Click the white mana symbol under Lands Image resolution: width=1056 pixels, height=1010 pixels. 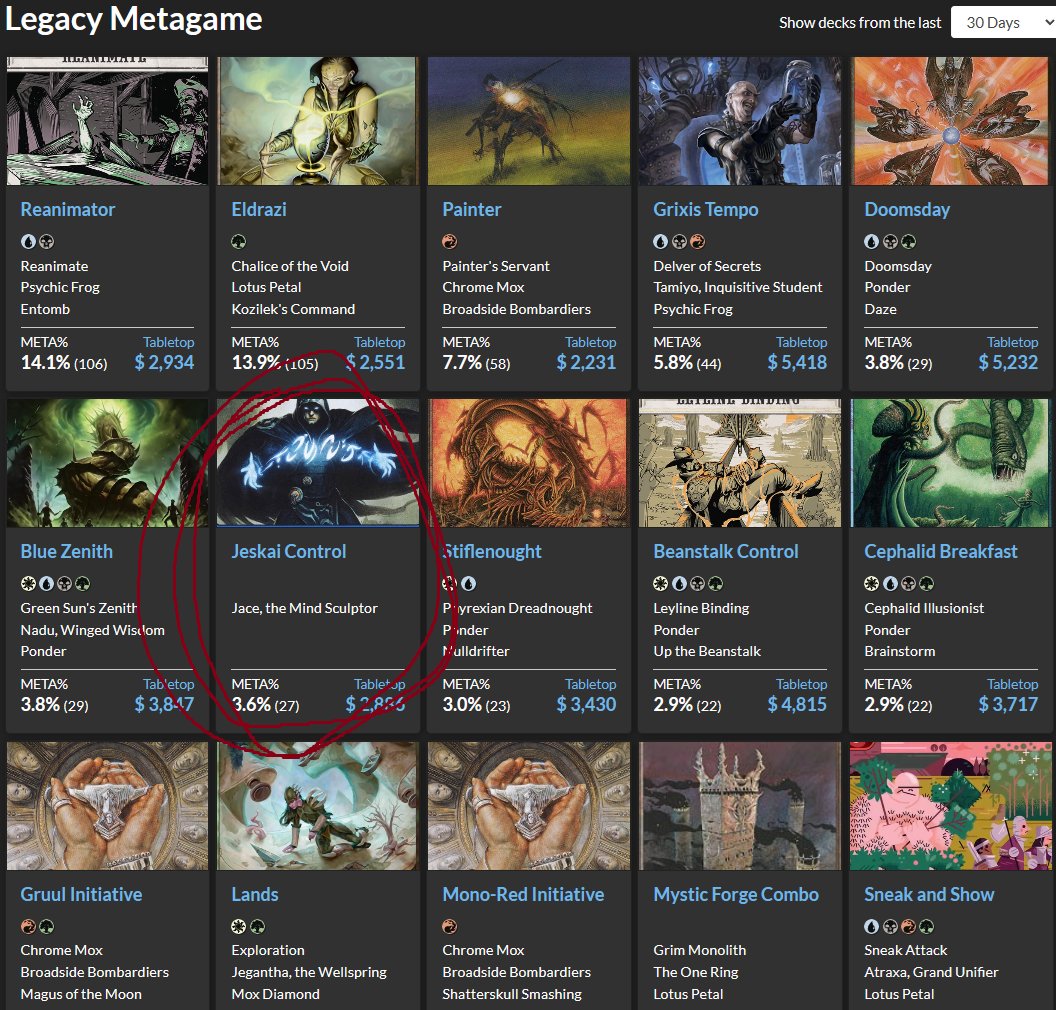[239, 927]
